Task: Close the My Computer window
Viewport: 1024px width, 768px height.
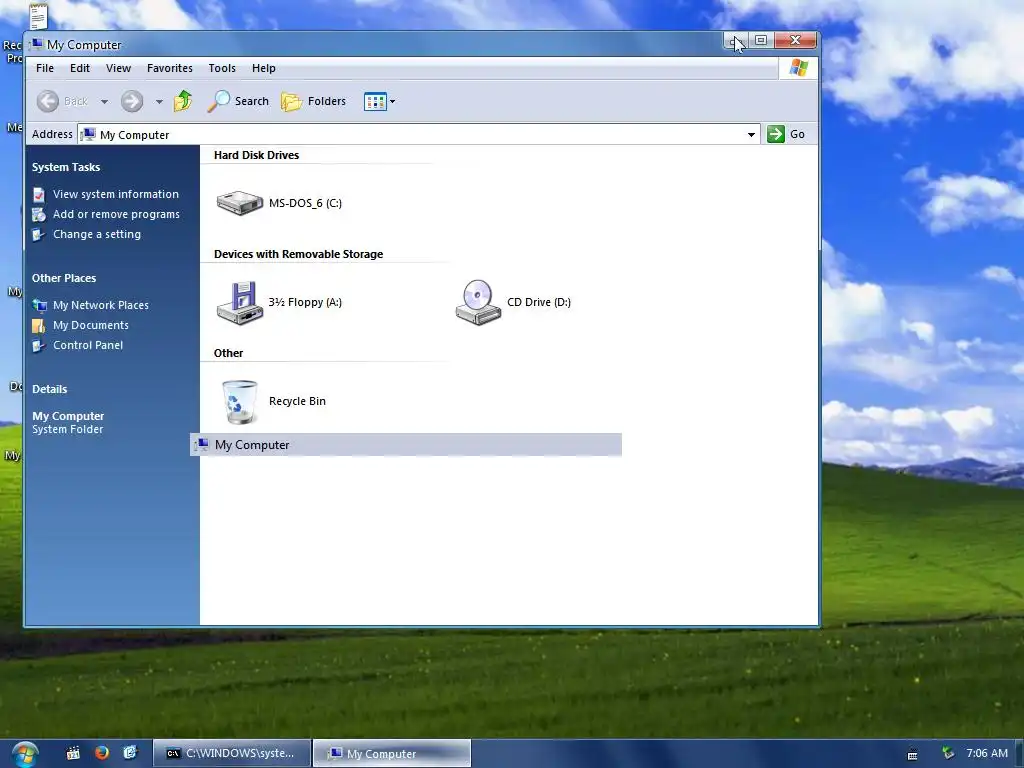Action: (795, 40)
